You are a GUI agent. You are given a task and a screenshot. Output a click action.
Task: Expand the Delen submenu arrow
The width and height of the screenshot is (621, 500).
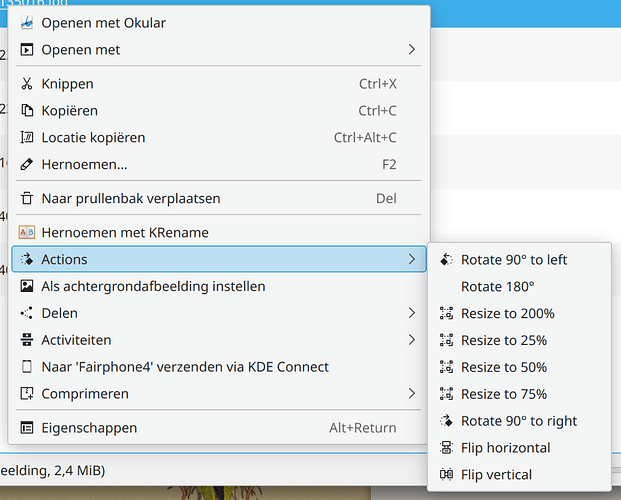click(412, 313)
